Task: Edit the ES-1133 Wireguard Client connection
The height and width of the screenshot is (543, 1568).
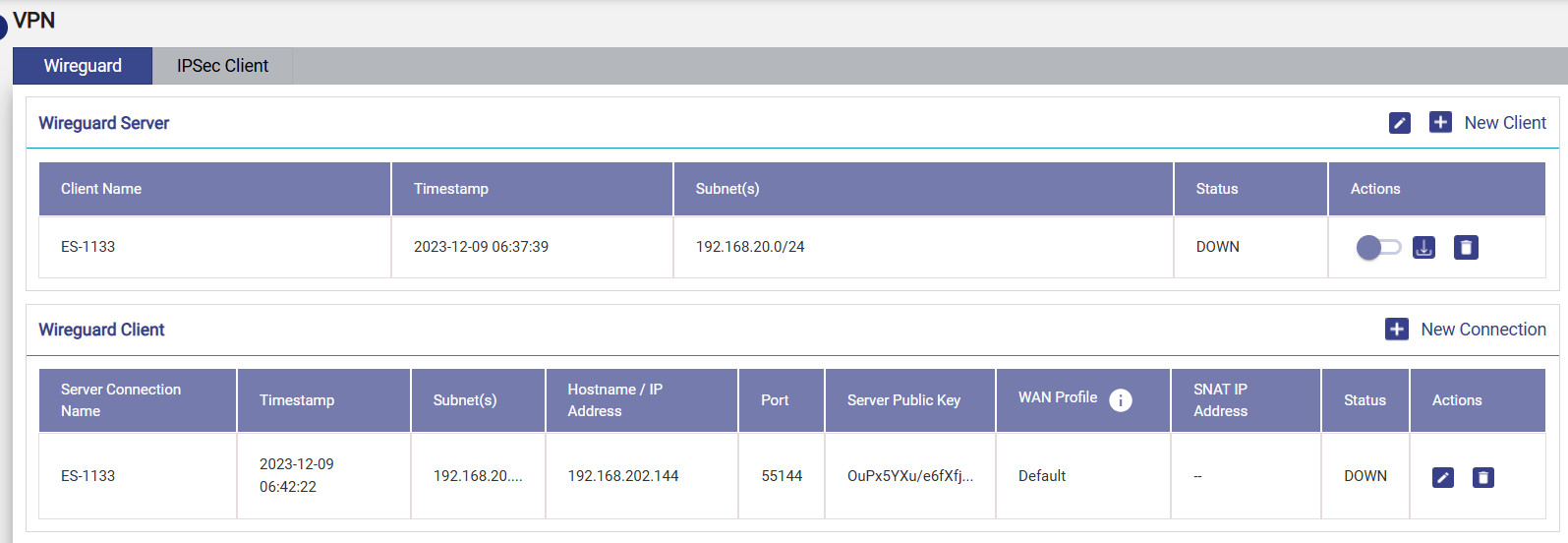Action: (1442, 477)
